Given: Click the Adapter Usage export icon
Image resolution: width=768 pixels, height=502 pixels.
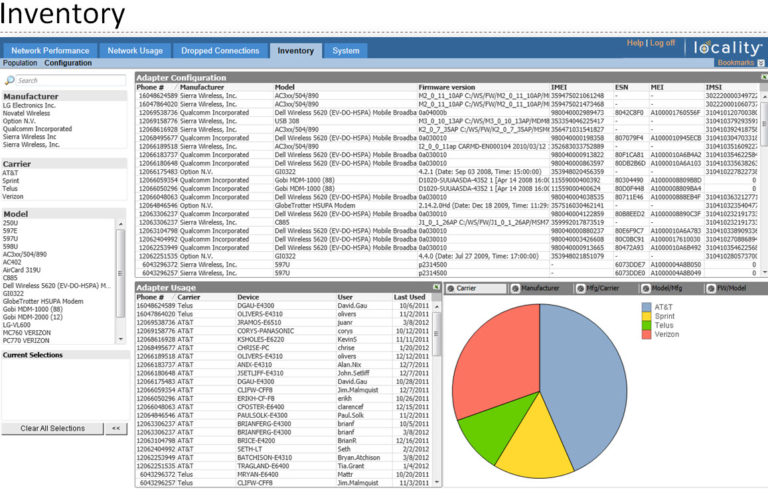Looking at the screenshot, I should (x=436, y=287).
